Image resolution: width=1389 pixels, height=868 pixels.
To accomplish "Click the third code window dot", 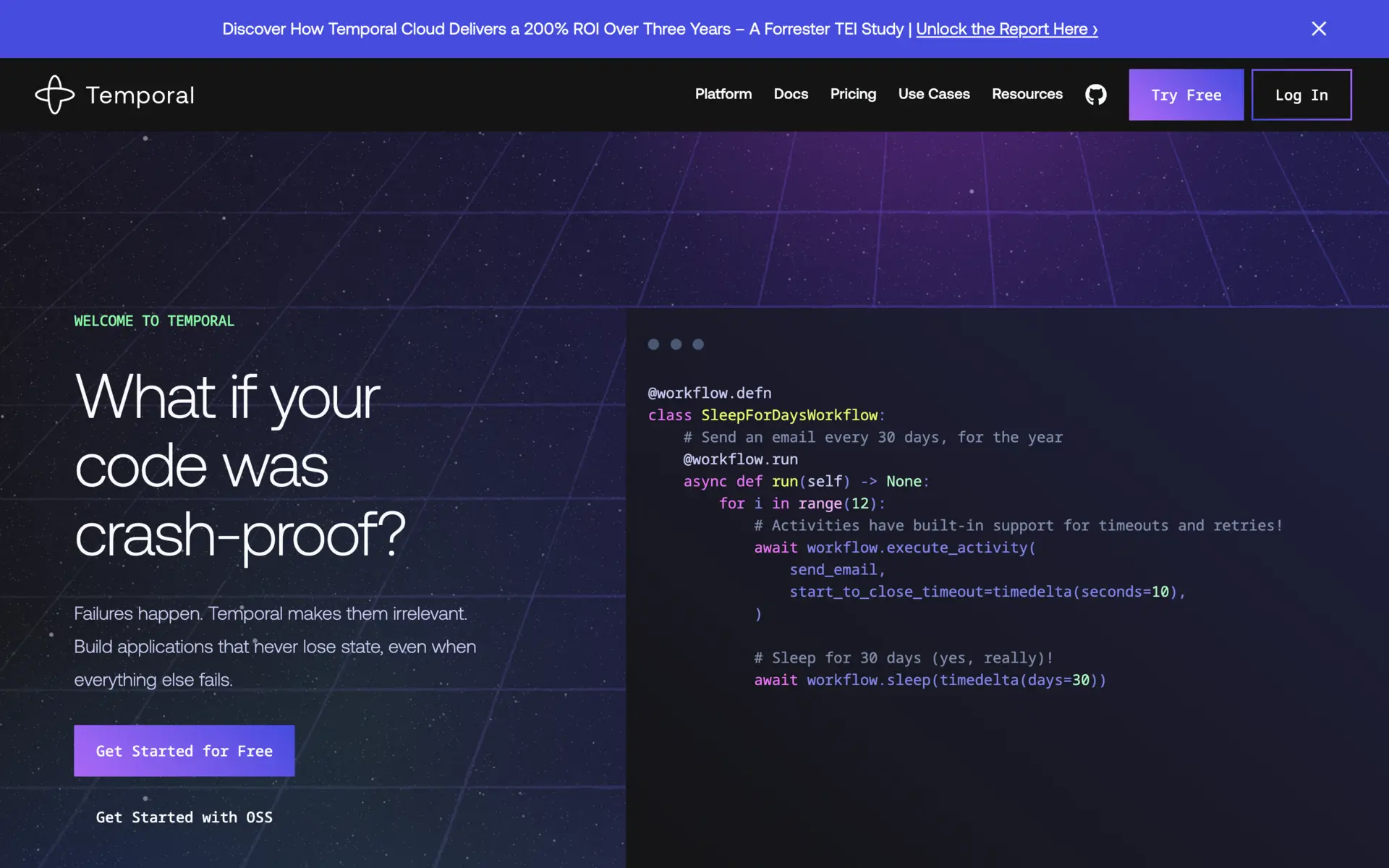I will pos(698,344).
